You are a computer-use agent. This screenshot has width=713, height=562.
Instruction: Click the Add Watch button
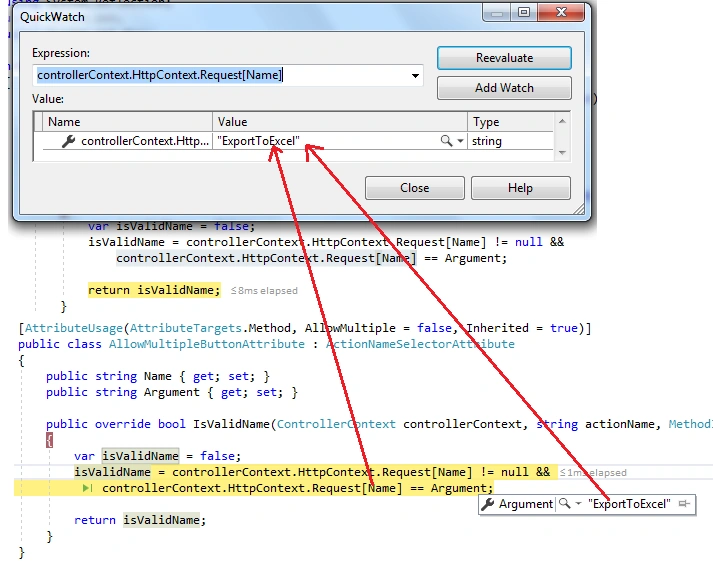(x=504, y=88)
